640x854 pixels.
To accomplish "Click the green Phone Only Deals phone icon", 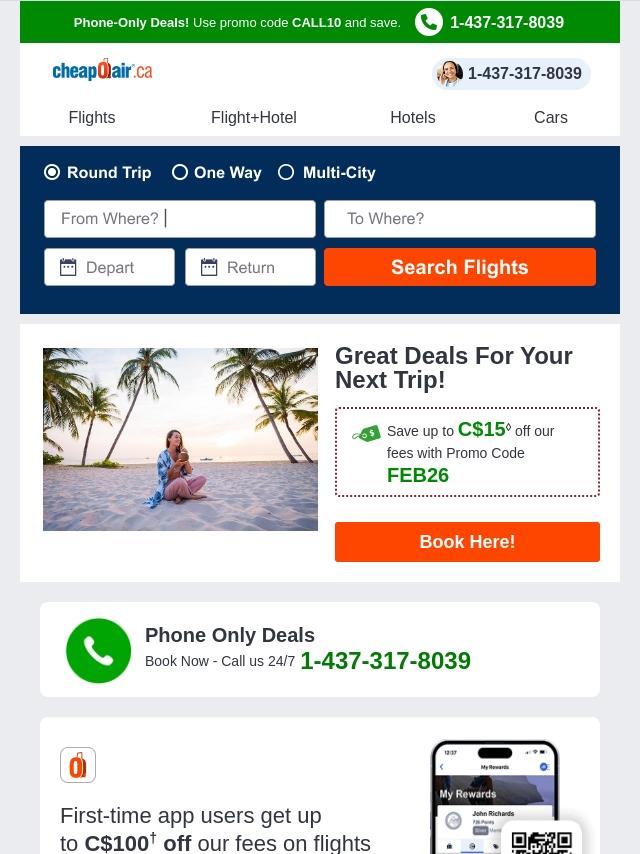I will [99, 650].
